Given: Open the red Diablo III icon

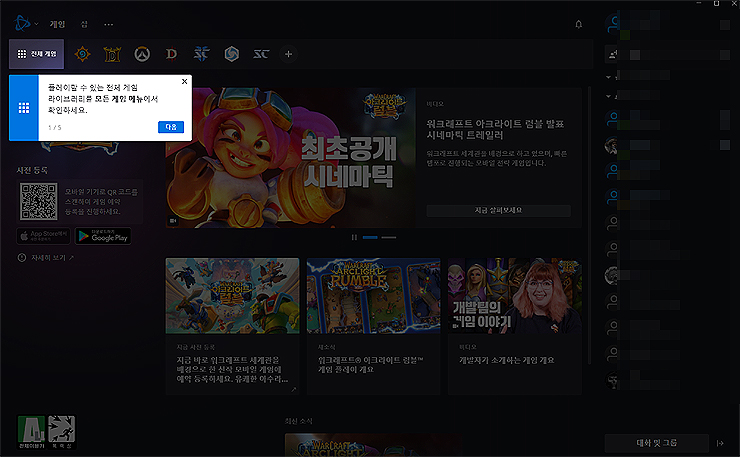Looking at the screenshot, I should tap(171, 54).
